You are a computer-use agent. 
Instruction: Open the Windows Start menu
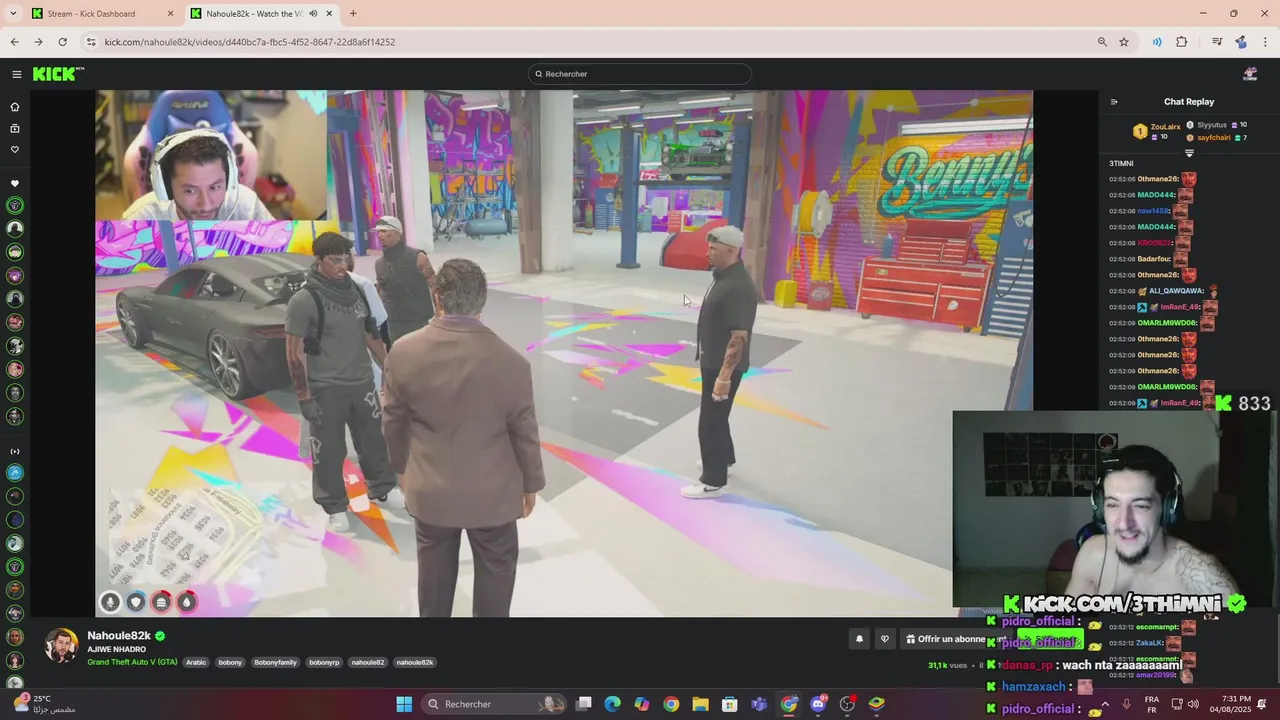(x=404, y=704)
